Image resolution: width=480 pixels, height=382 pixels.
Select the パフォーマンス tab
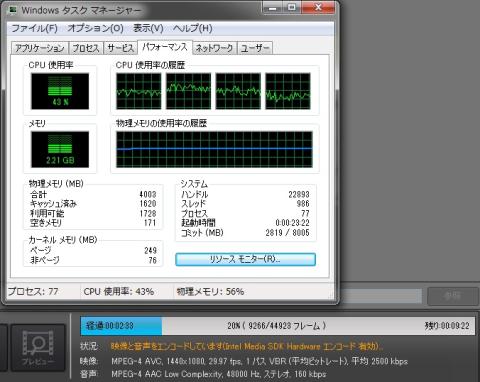point(165,47)
